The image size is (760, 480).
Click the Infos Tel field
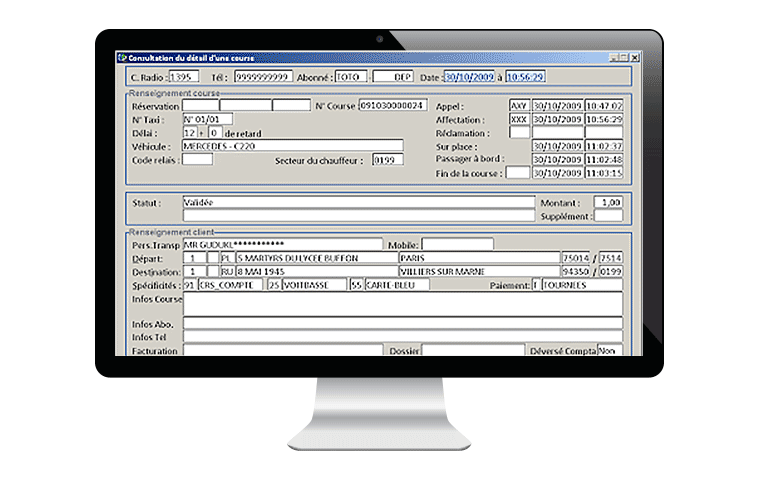403,337
